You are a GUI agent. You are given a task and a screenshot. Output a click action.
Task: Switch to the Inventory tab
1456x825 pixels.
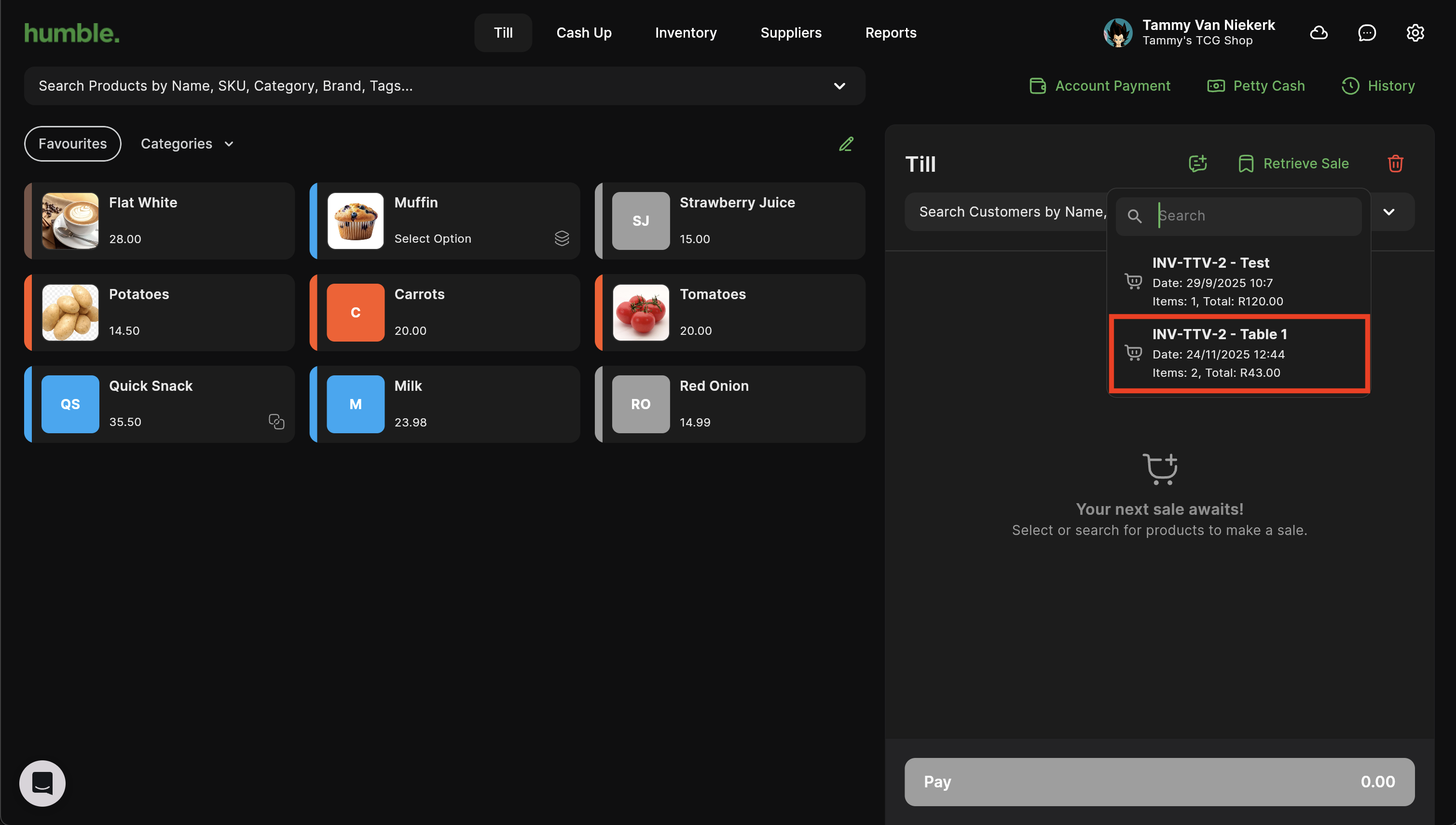coord(686,33)
